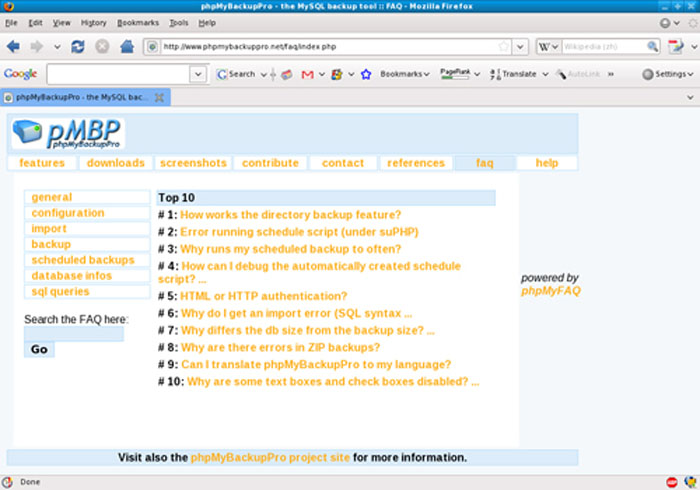Open the search engine selector dropdown

coord(548,46)
